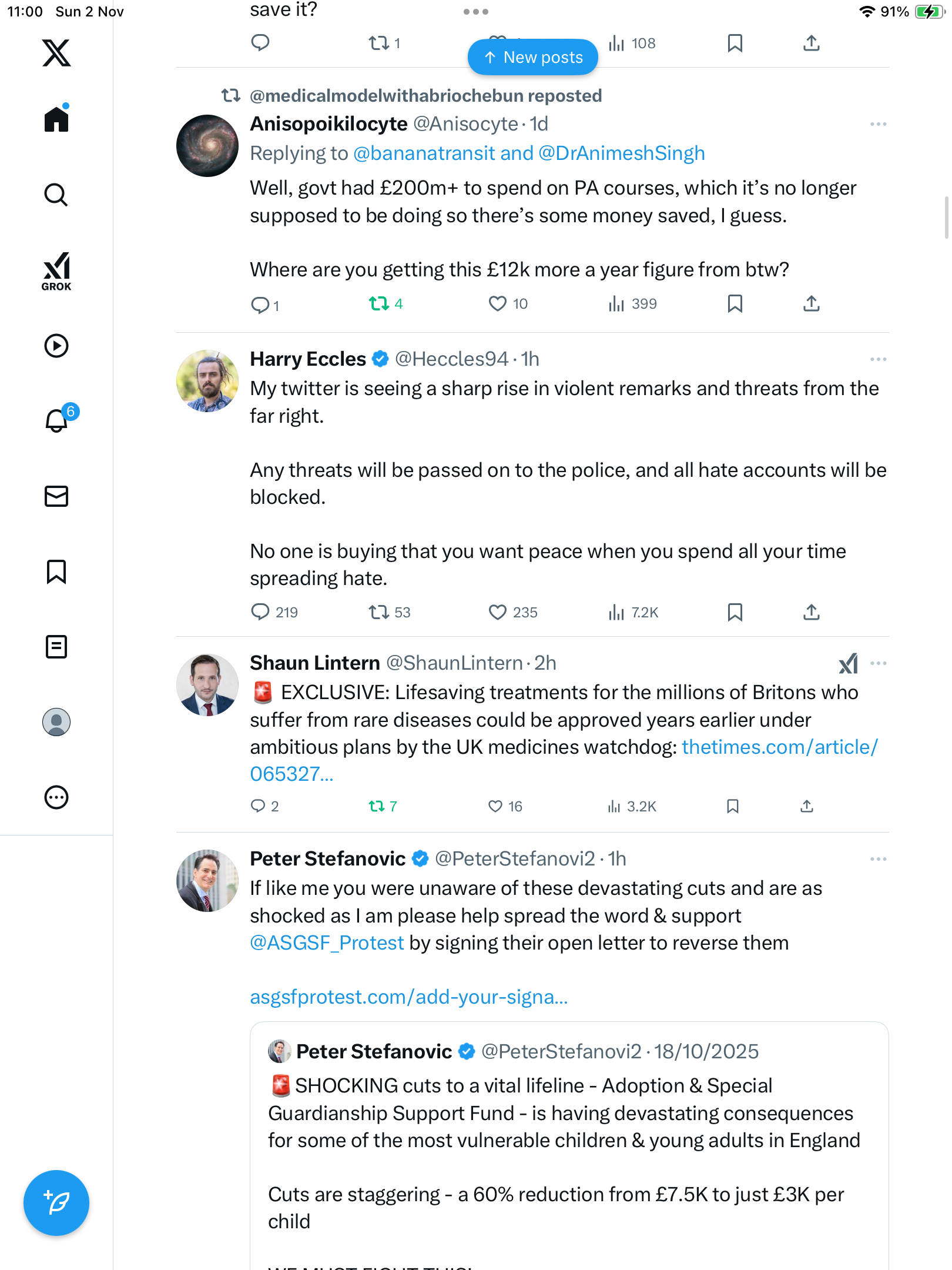Viewport: 952px width, 1270px height.
Task: Expand the sidebar More circle menu
Action: click(x=56, y=797)
